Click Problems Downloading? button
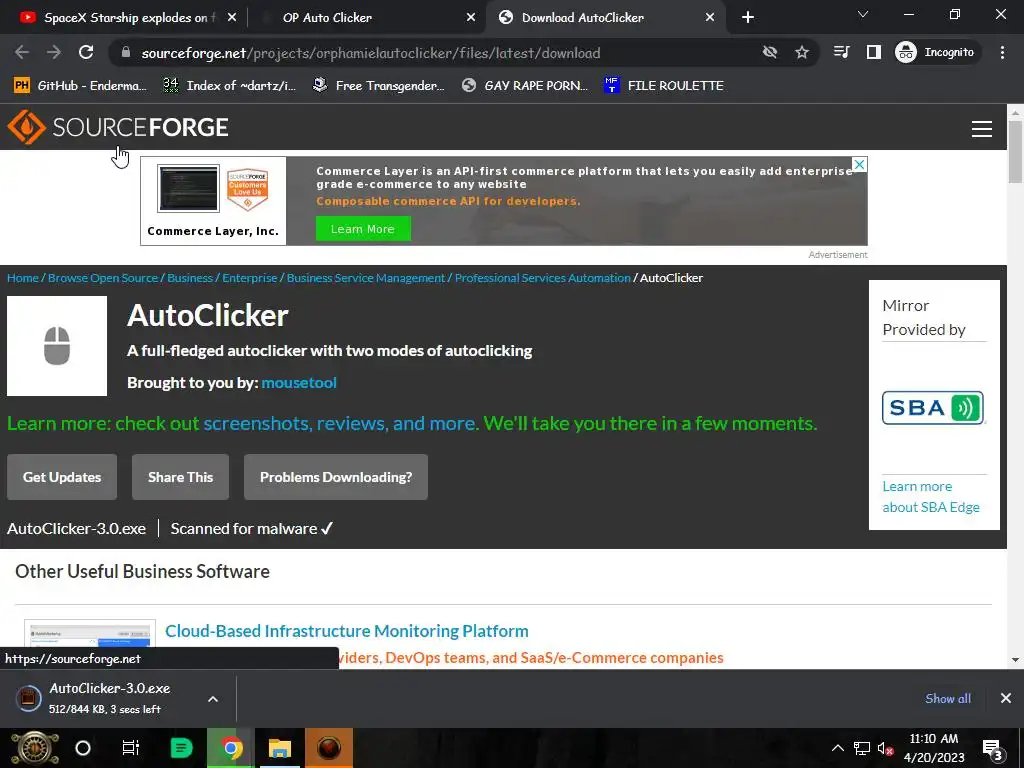The image size is (1024, 768). [336, 477]
